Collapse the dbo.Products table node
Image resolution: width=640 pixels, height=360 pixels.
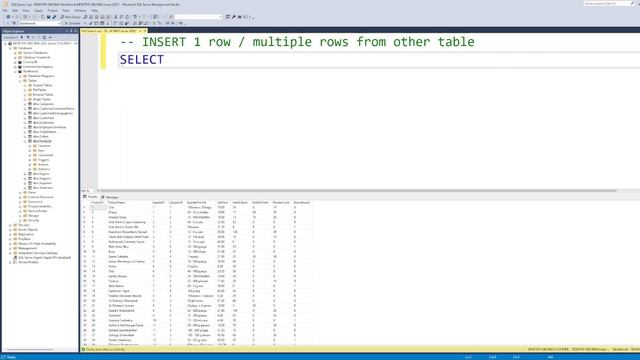25,141
